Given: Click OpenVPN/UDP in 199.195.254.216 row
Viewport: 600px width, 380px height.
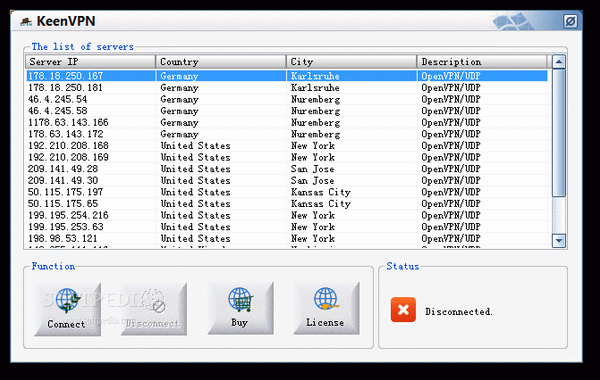Looking at the screenshot, I should click(x=451, y=215).
